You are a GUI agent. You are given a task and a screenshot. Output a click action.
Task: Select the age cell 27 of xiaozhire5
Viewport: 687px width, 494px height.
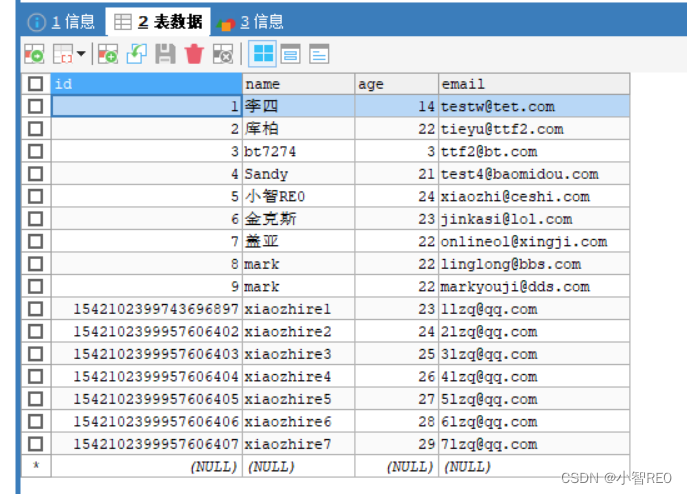coord(397,399)
